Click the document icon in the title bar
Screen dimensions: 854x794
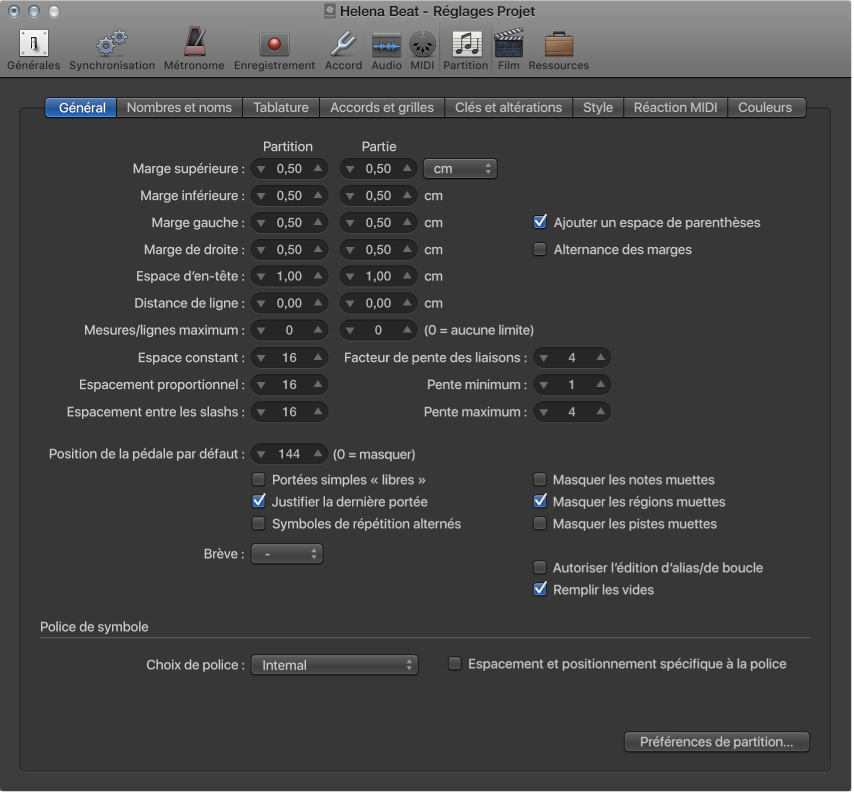[330, 11]
